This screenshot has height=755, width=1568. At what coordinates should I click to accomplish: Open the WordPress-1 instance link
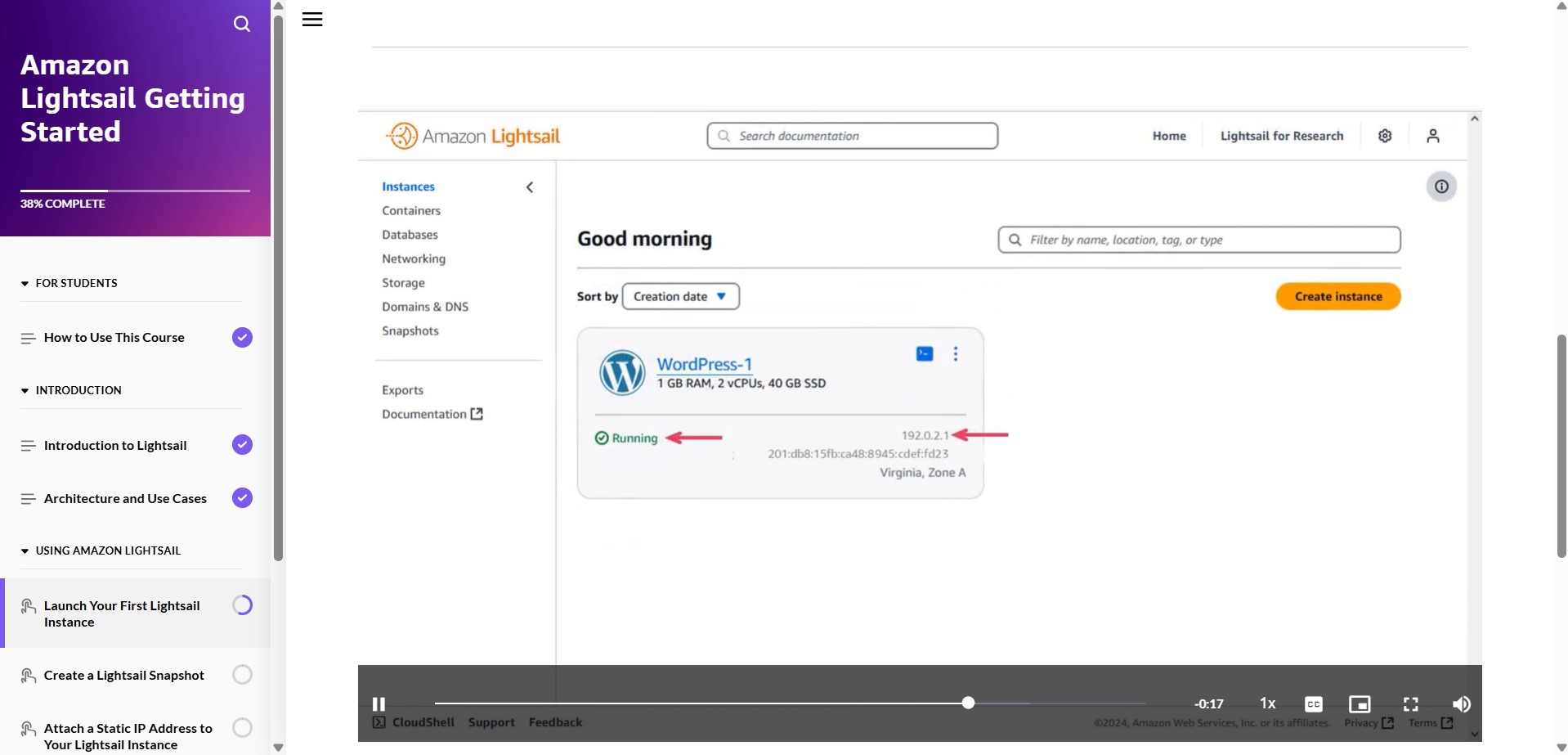point(704,364)
